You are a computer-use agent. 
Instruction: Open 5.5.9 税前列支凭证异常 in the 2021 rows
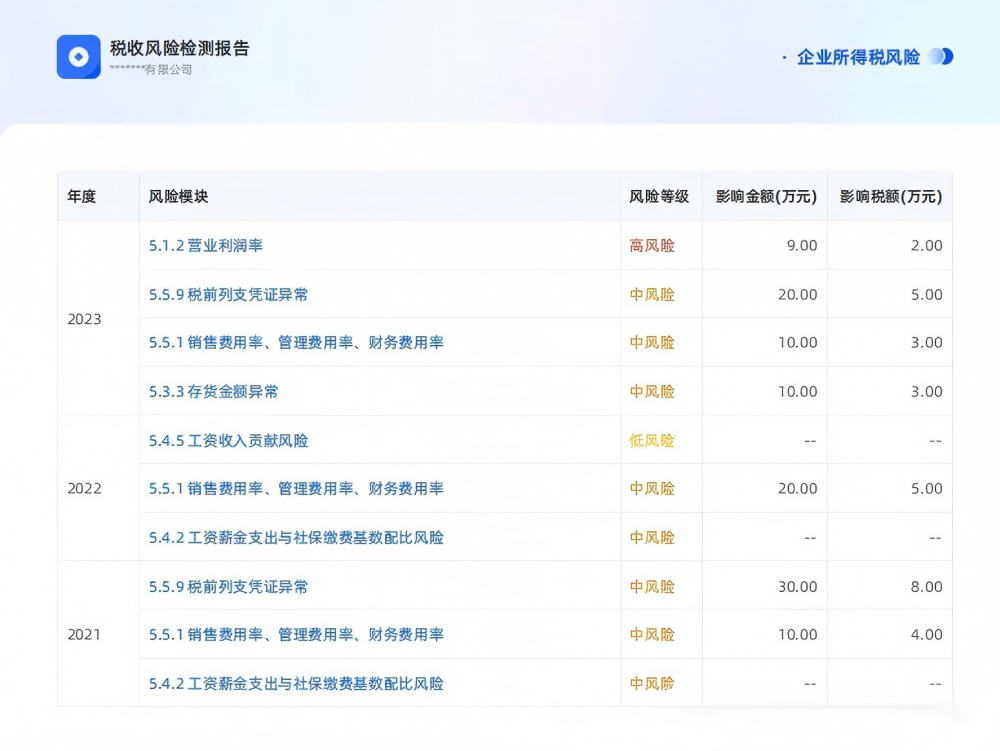pos(228,586)
